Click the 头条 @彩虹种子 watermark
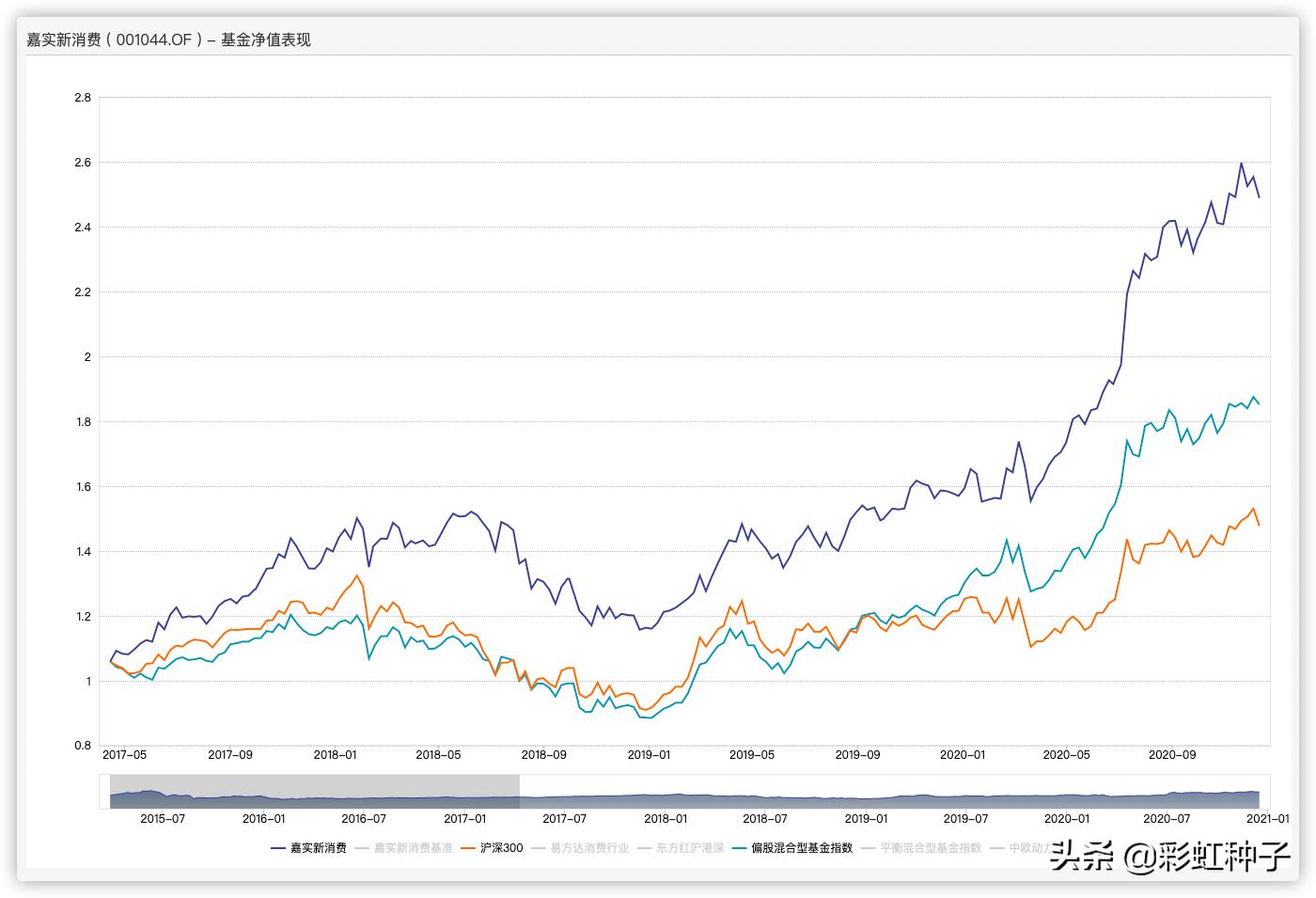Image resolution: width=1316 pixels, height=898 pixels. pos(1169,856)
